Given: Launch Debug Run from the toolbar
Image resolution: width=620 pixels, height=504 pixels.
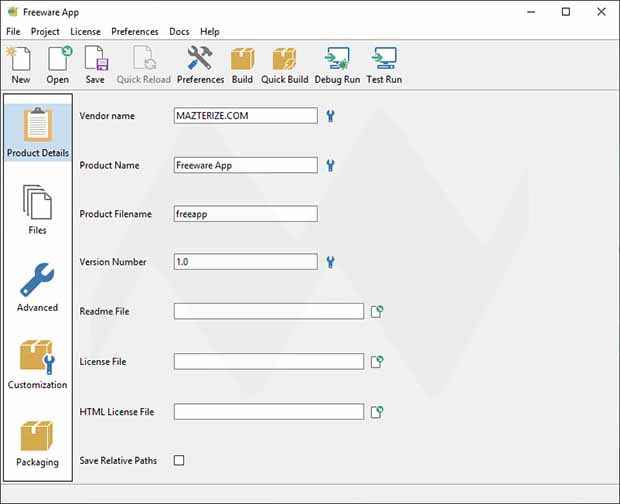Looking at the screenshot, I should tap(337, 64).
